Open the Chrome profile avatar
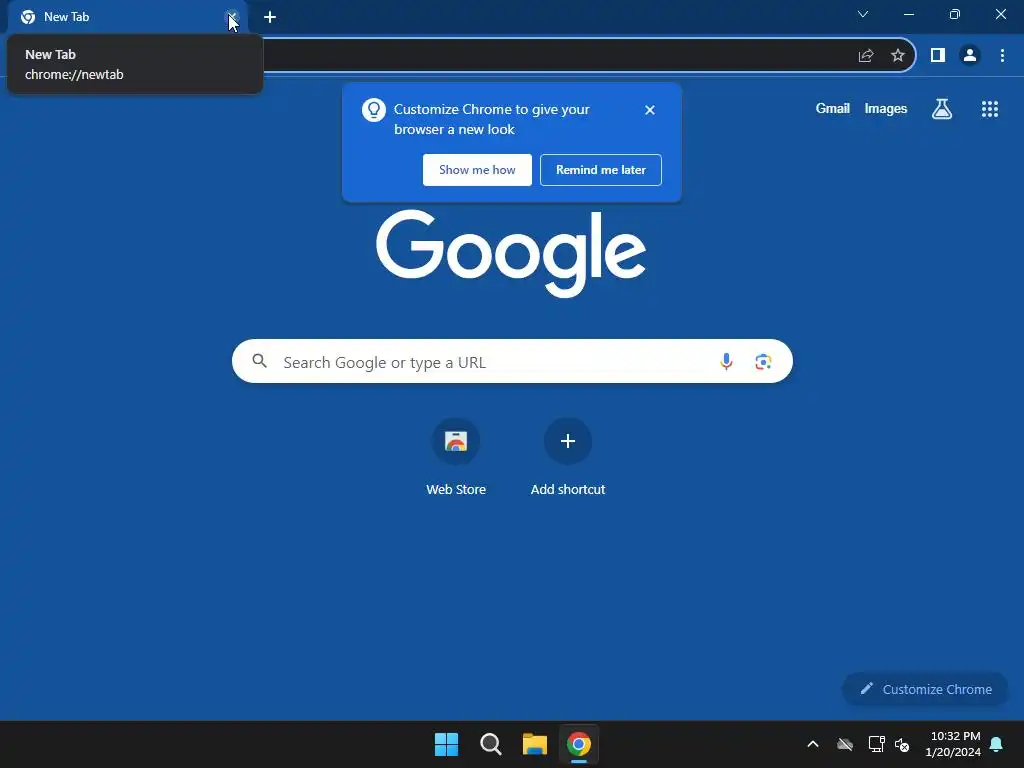The image size is (1024, 768). (970, 56)
